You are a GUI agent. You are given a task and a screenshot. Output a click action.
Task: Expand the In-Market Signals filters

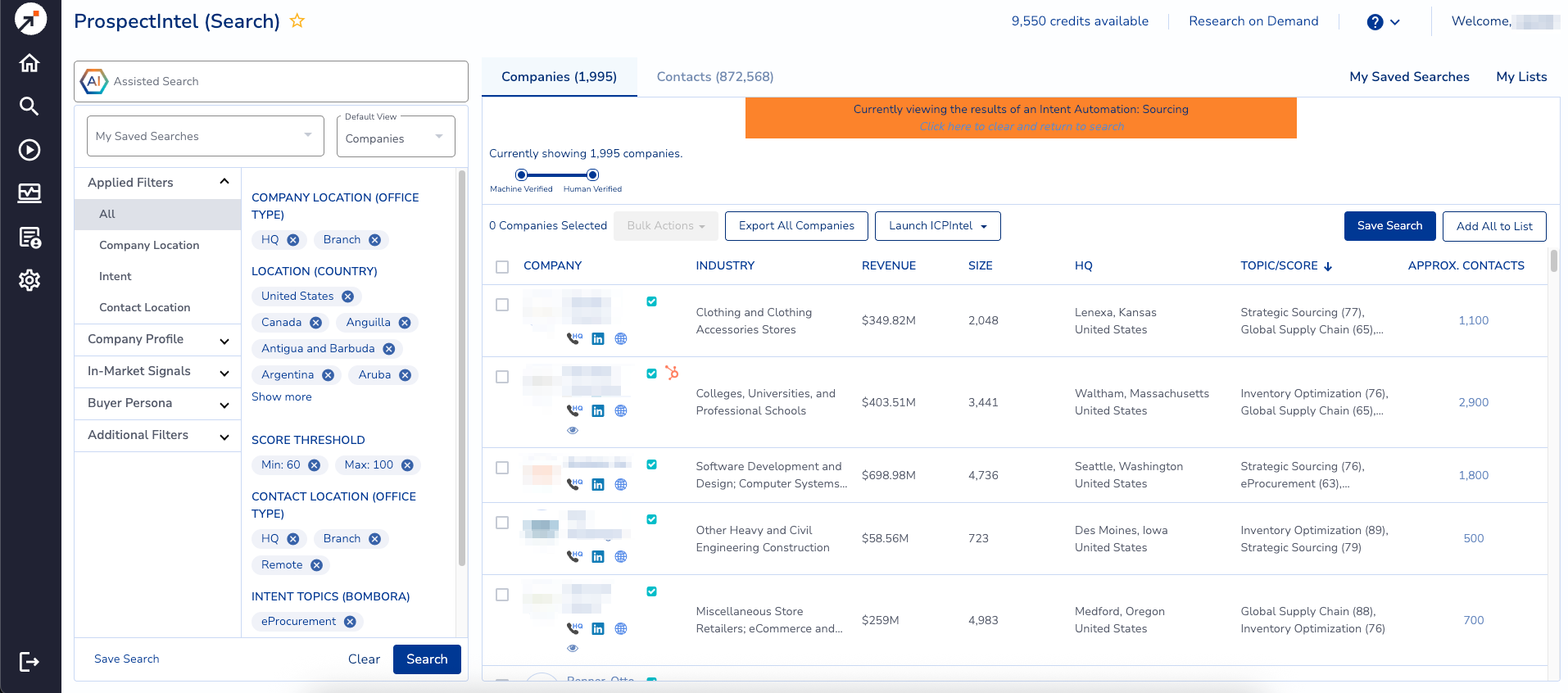click(224, 373)
